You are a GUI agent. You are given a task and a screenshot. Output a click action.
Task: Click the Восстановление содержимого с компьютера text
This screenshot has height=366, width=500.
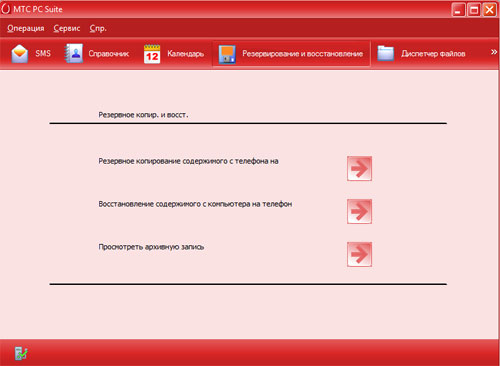(195, 204)
